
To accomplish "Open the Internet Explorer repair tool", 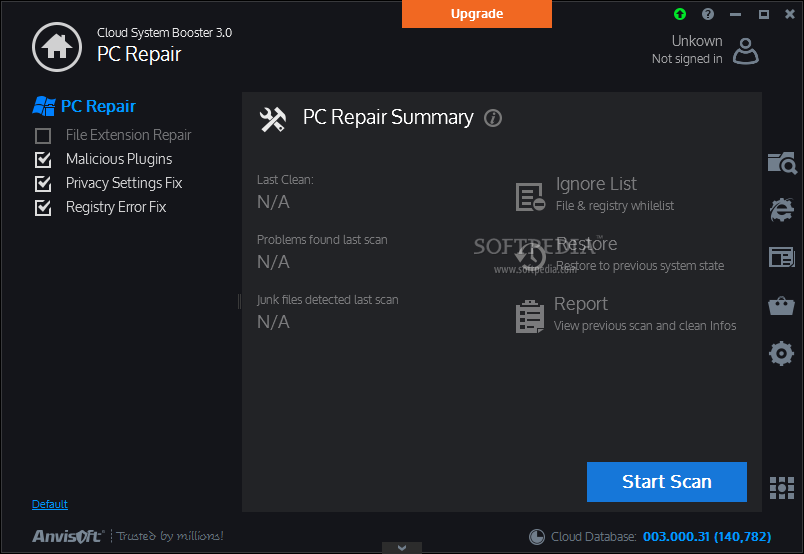I will [781, 209].
